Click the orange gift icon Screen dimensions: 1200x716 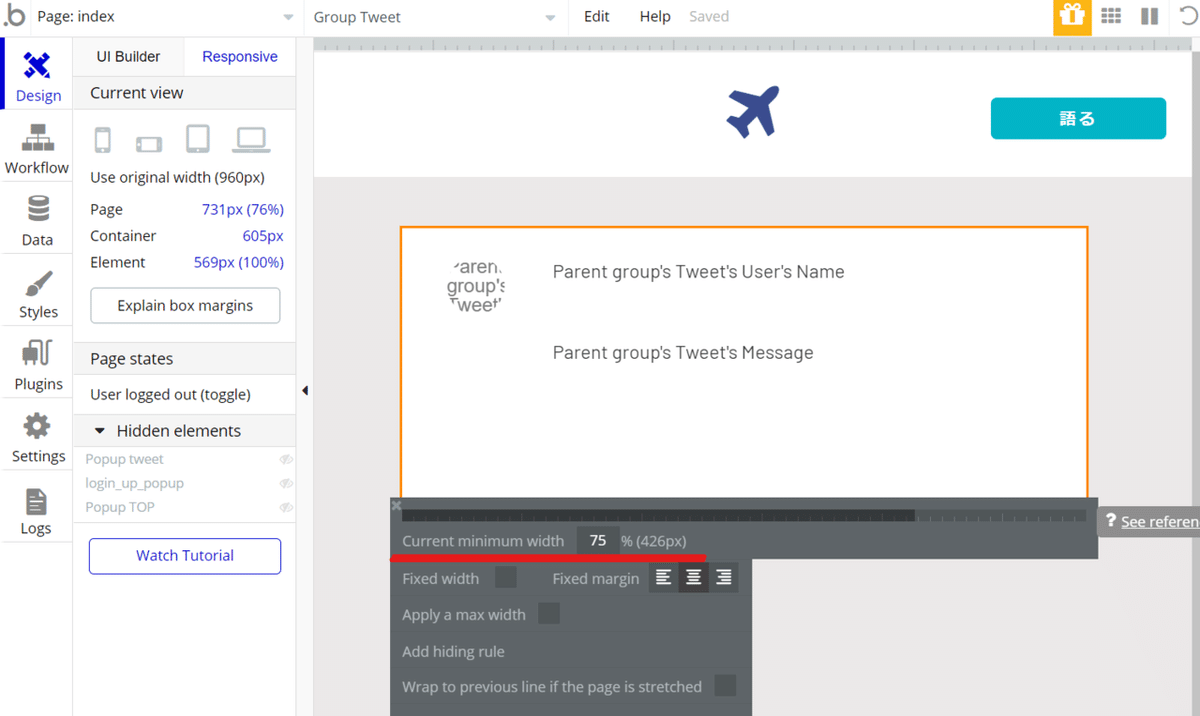click(x=1071, y=17)
